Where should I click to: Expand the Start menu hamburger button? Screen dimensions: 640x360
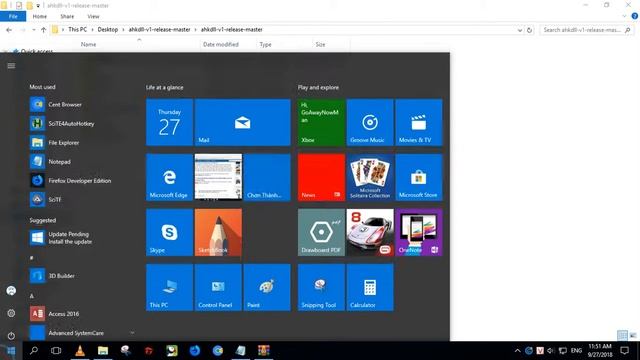click(11, 66)
